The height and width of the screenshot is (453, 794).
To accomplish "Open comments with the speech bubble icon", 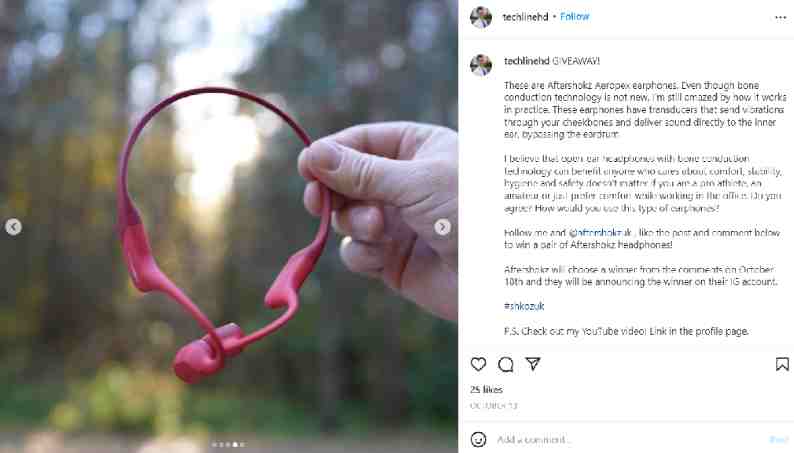I will [505, 364].
